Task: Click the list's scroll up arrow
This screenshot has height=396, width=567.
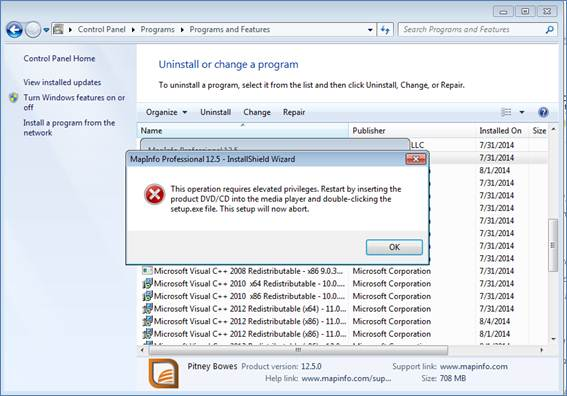Action: pyautogui.click(x=553, y=129)
